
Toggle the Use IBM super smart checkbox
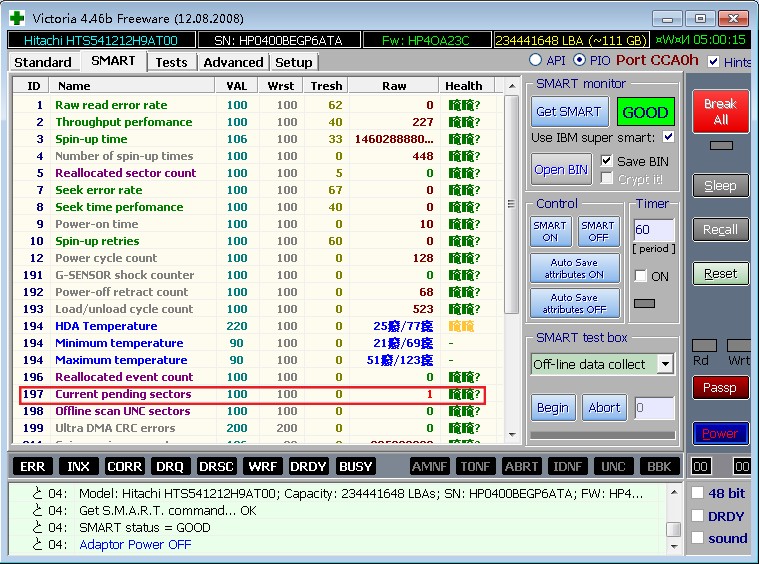[x=668, y=137]
